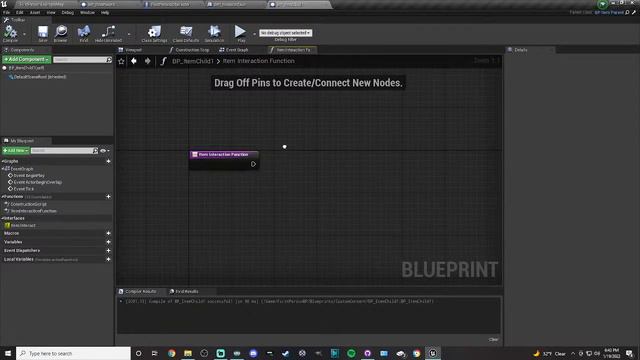Open the Play options dropdown arrow

coord(254,34)
